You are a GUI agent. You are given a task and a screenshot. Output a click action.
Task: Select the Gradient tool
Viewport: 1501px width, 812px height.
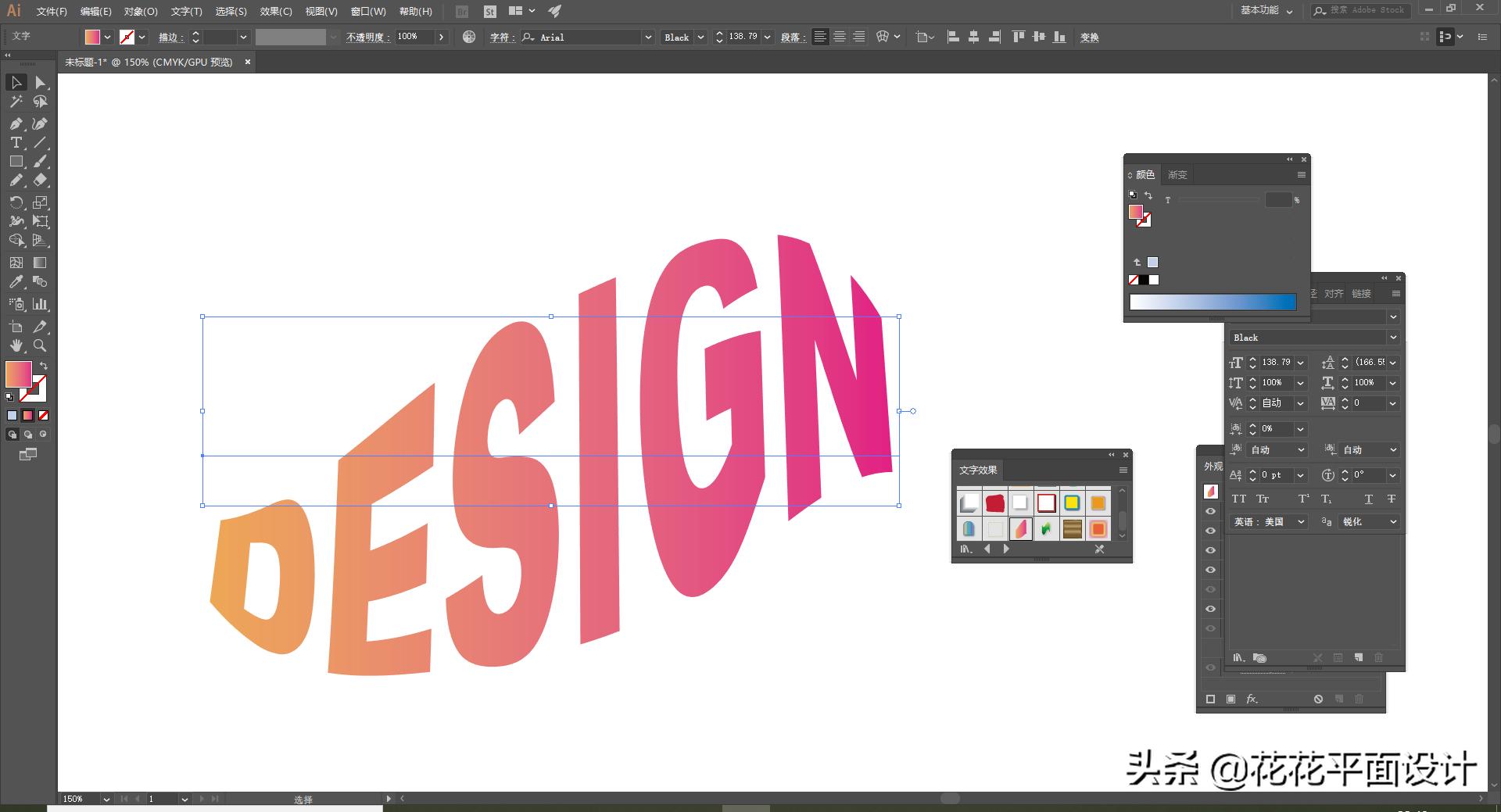(40, 263)
